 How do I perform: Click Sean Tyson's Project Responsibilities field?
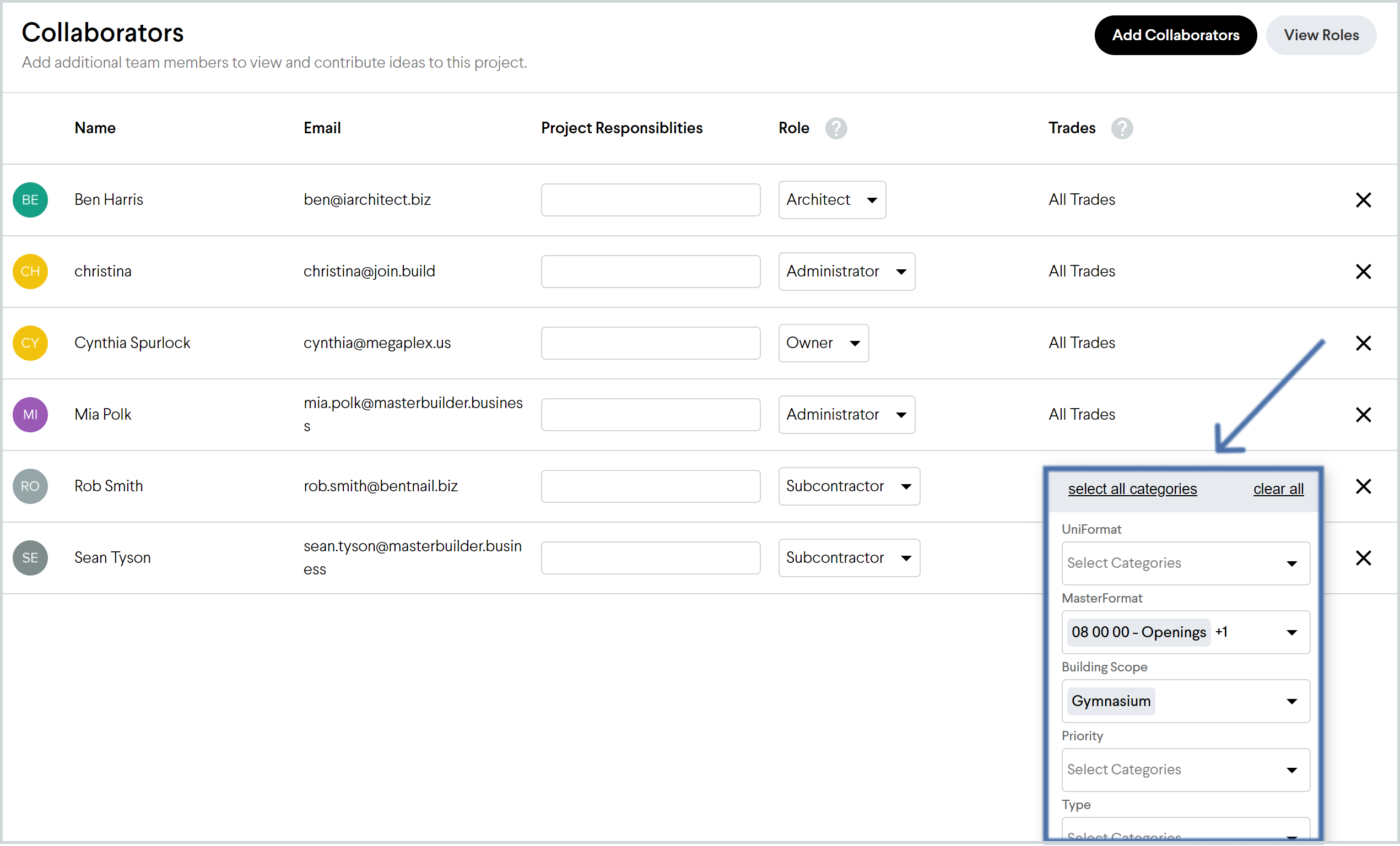click(651, 558)
